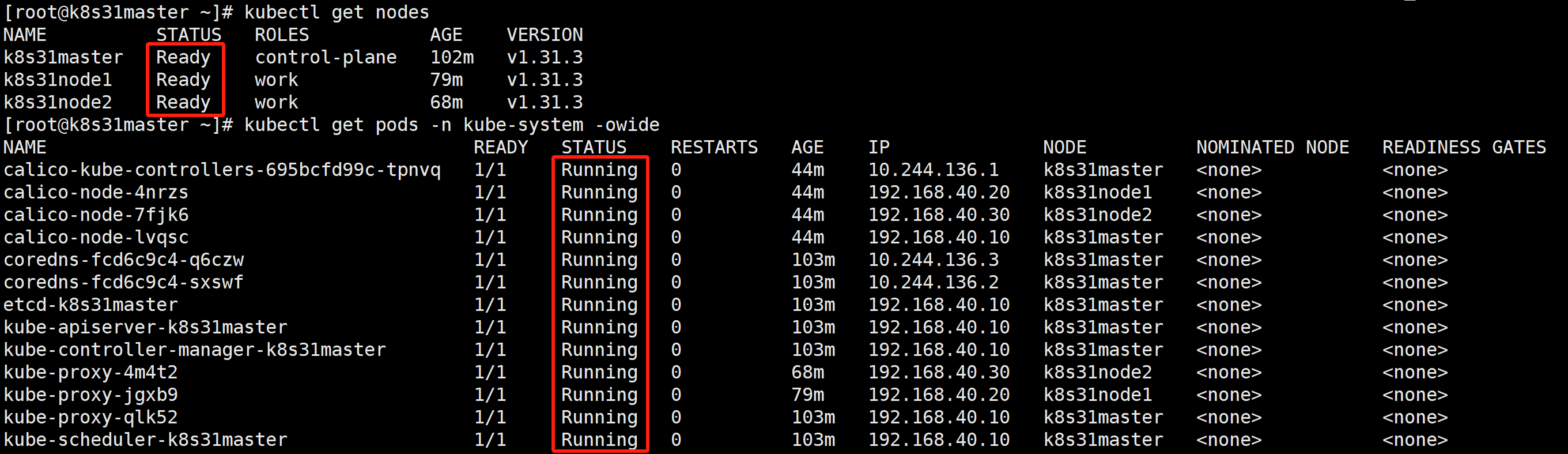Click the READINESS GATES column header

click(x=1464, y=148)
